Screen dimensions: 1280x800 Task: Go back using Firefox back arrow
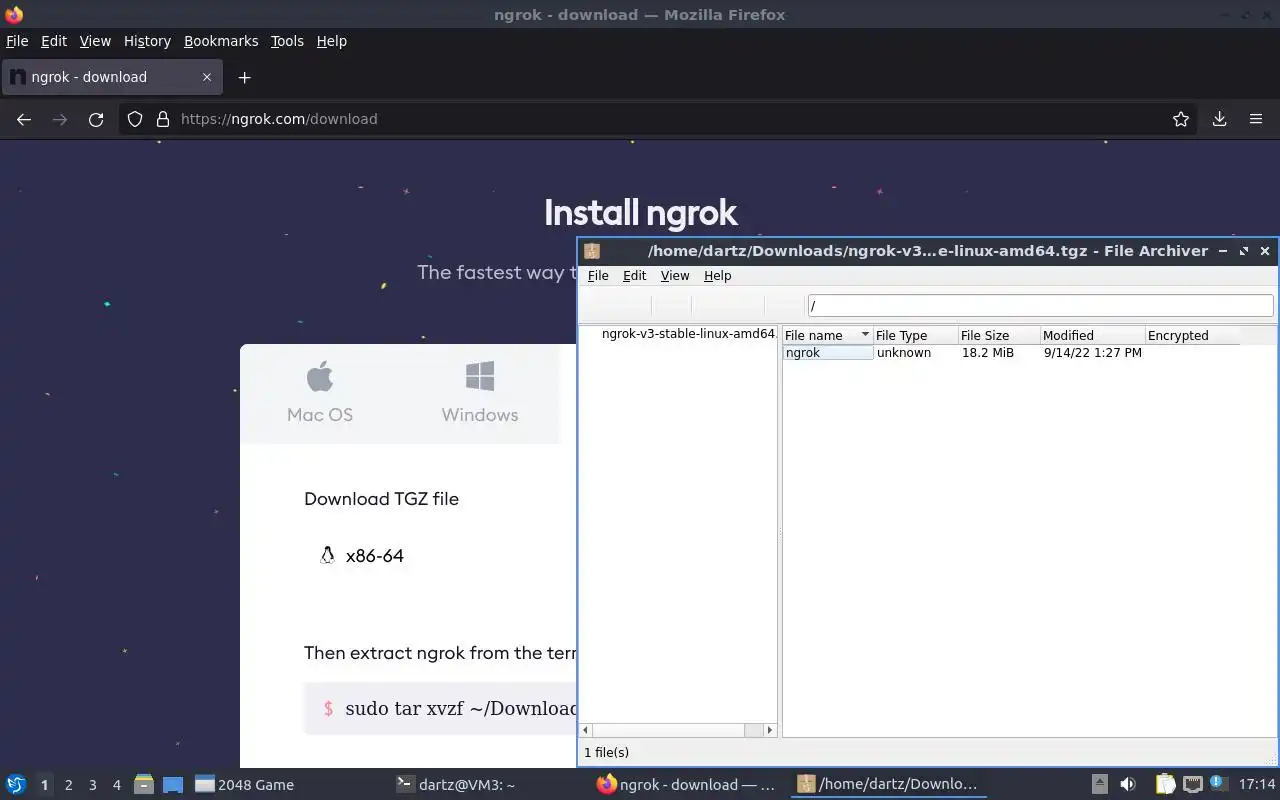(24, 119)
